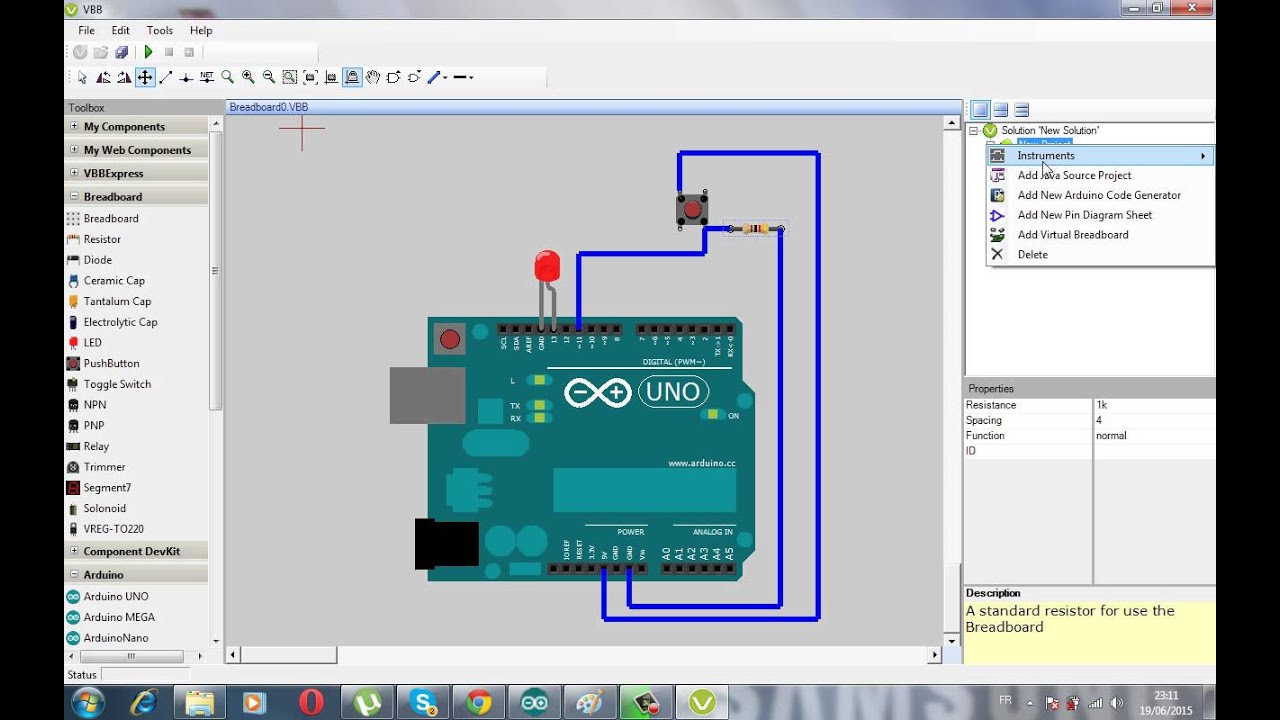Screen dimensions: 1280x720
Task: Open the Instruments submenu
Action: (x=1100, y=156)
